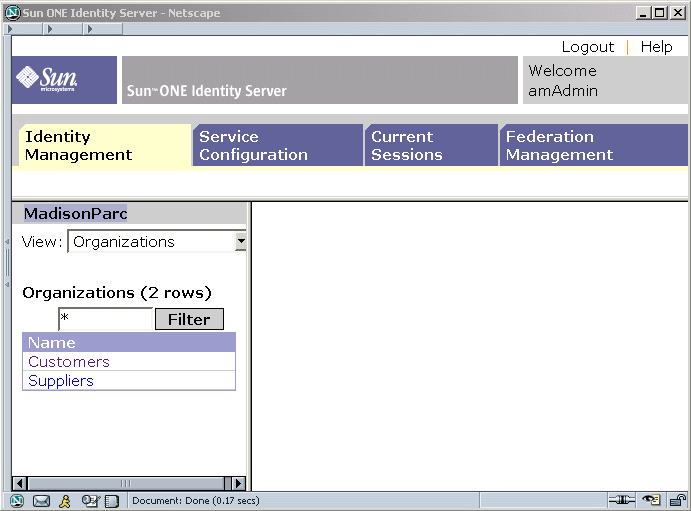The image size is (691, 511).
Task: Select the MadisonParc organization heading
Action: [75, 214]
